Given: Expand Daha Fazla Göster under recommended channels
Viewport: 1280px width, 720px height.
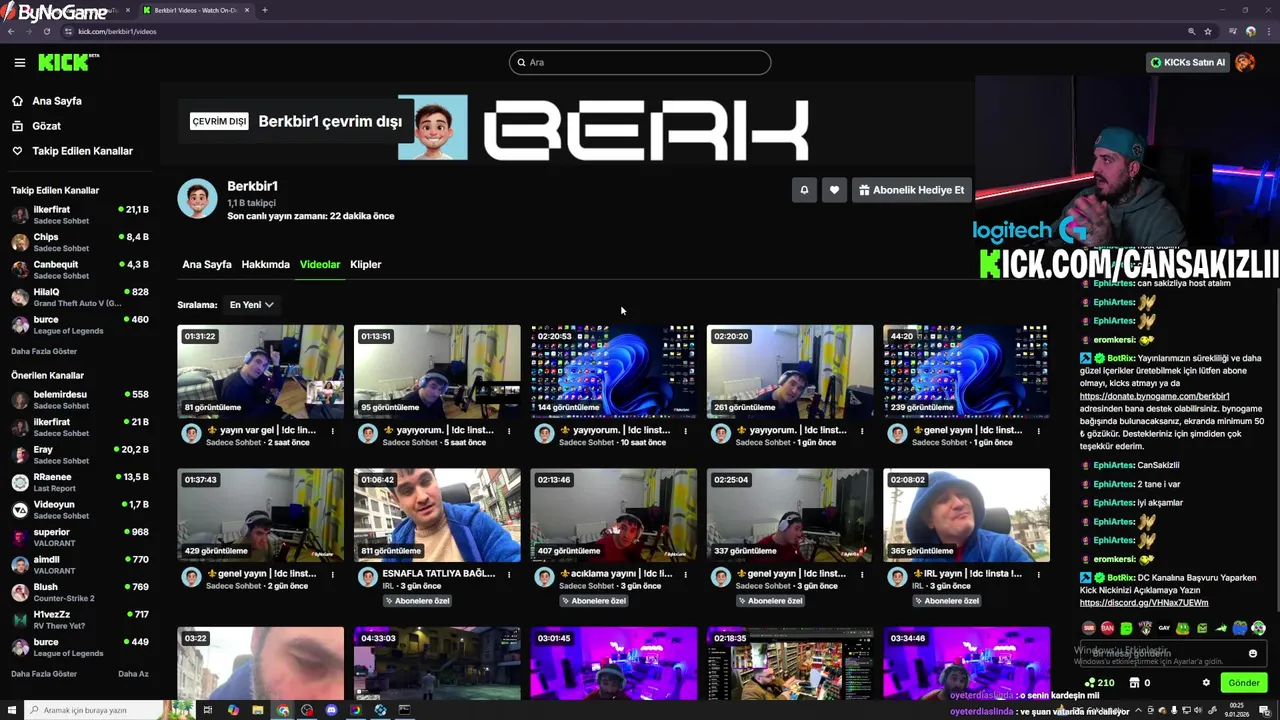Looking at the screenshot, I should point(44,674).
